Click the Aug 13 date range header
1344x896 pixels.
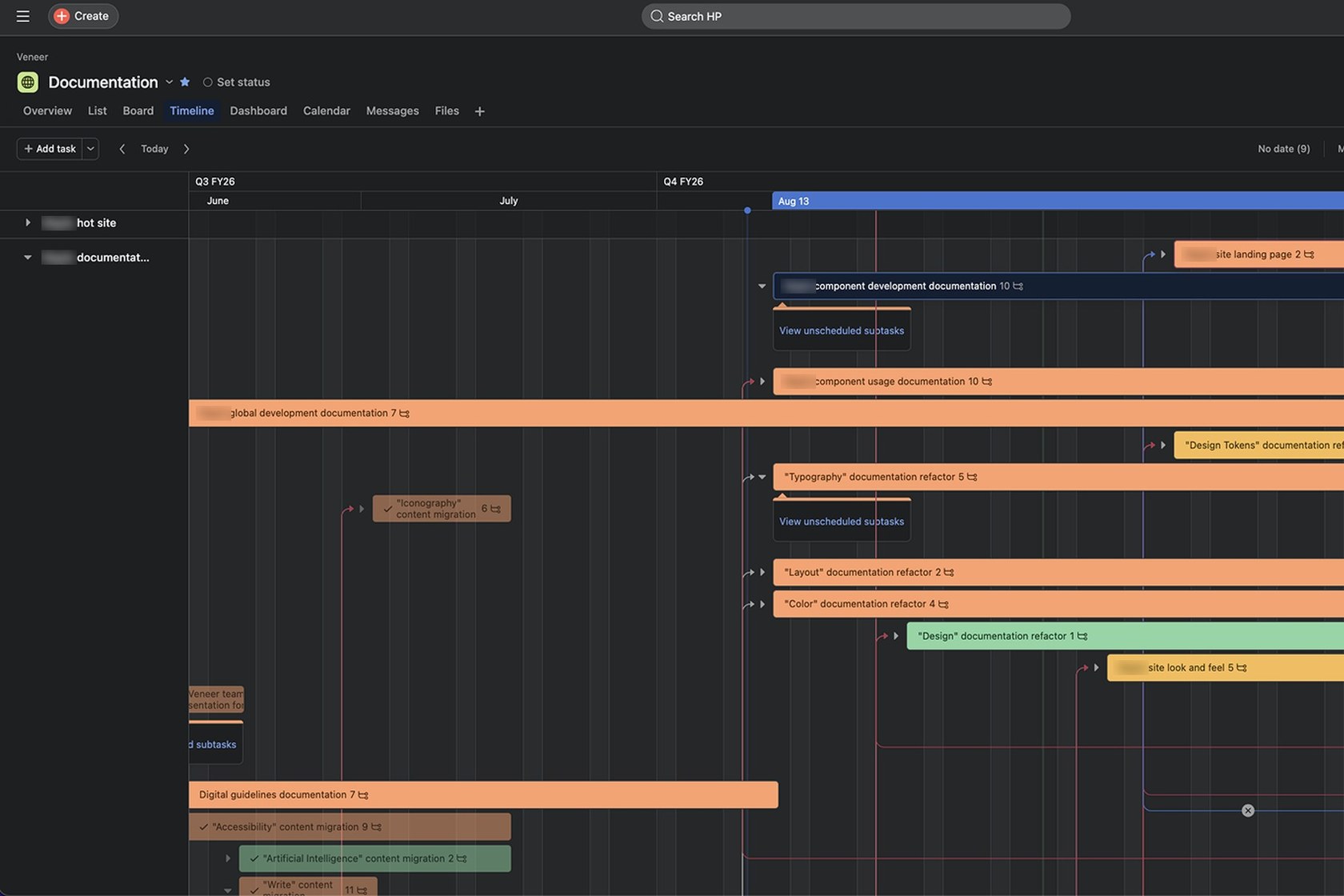(x=1058, y=201)
